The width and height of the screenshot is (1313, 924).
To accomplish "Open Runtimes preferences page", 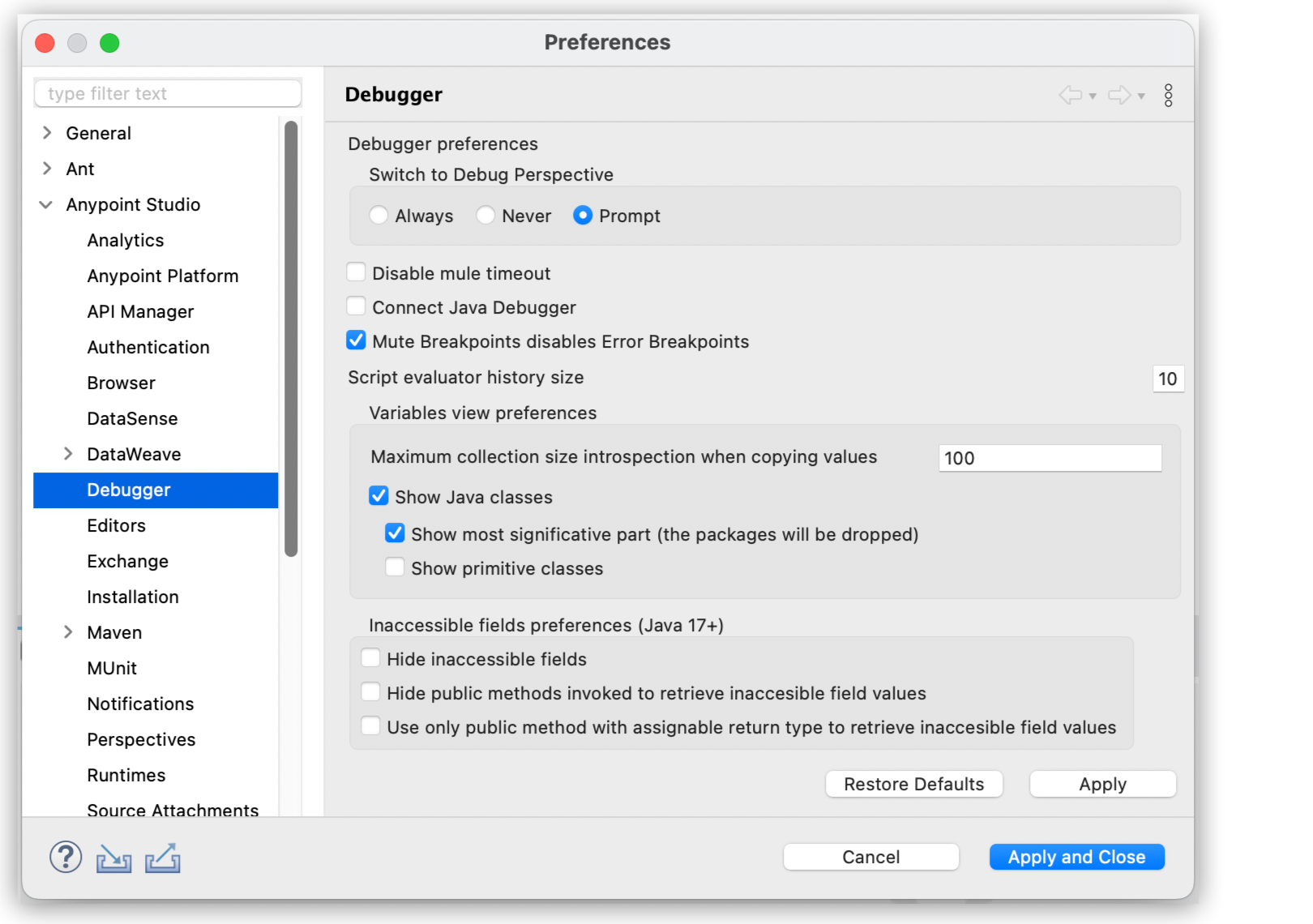I will pos(126,776).
